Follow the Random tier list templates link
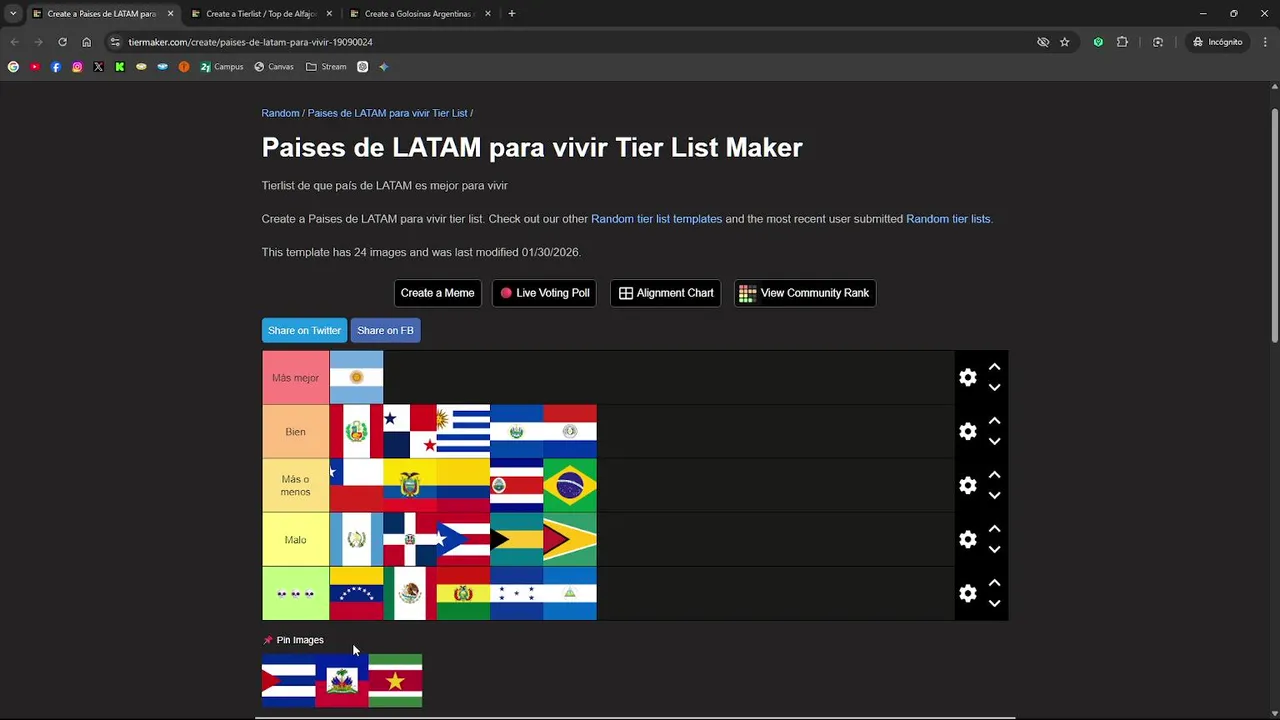This screenshot has height=720, width=1280. (x=656, y=219)
